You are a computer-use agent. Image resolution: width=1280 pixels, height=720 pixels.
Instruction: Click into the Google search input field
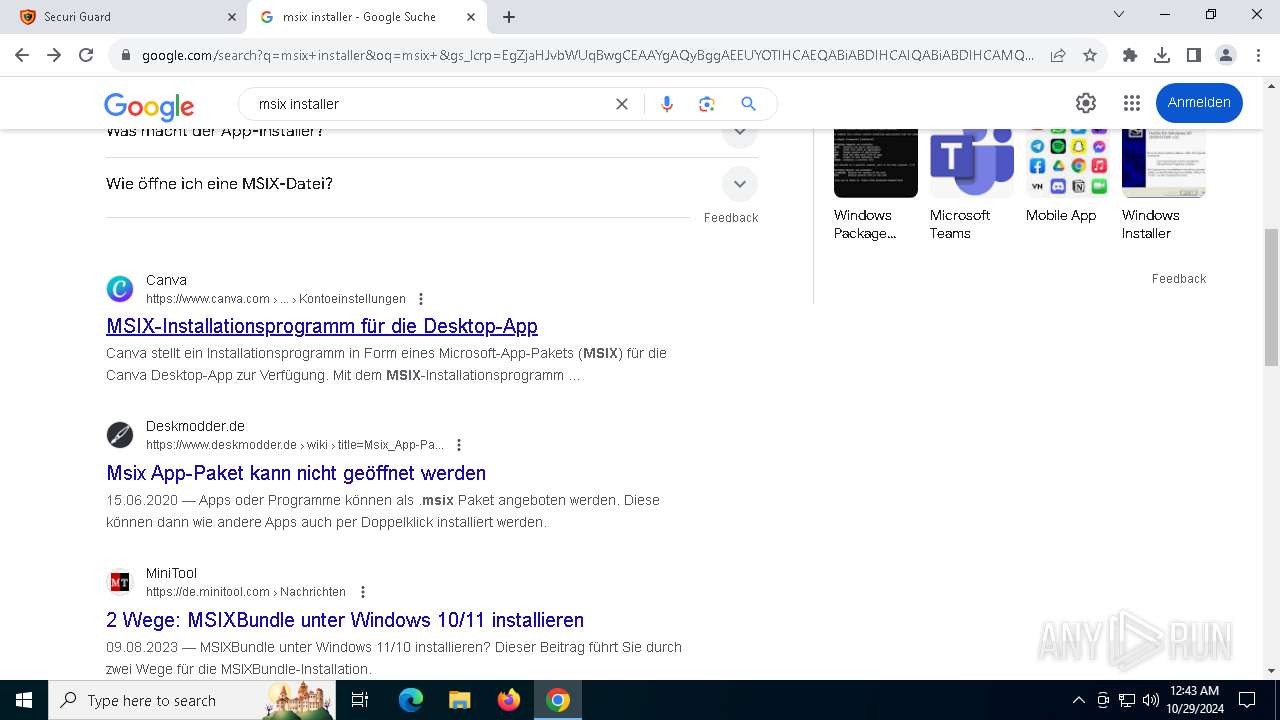pos(430,104)
